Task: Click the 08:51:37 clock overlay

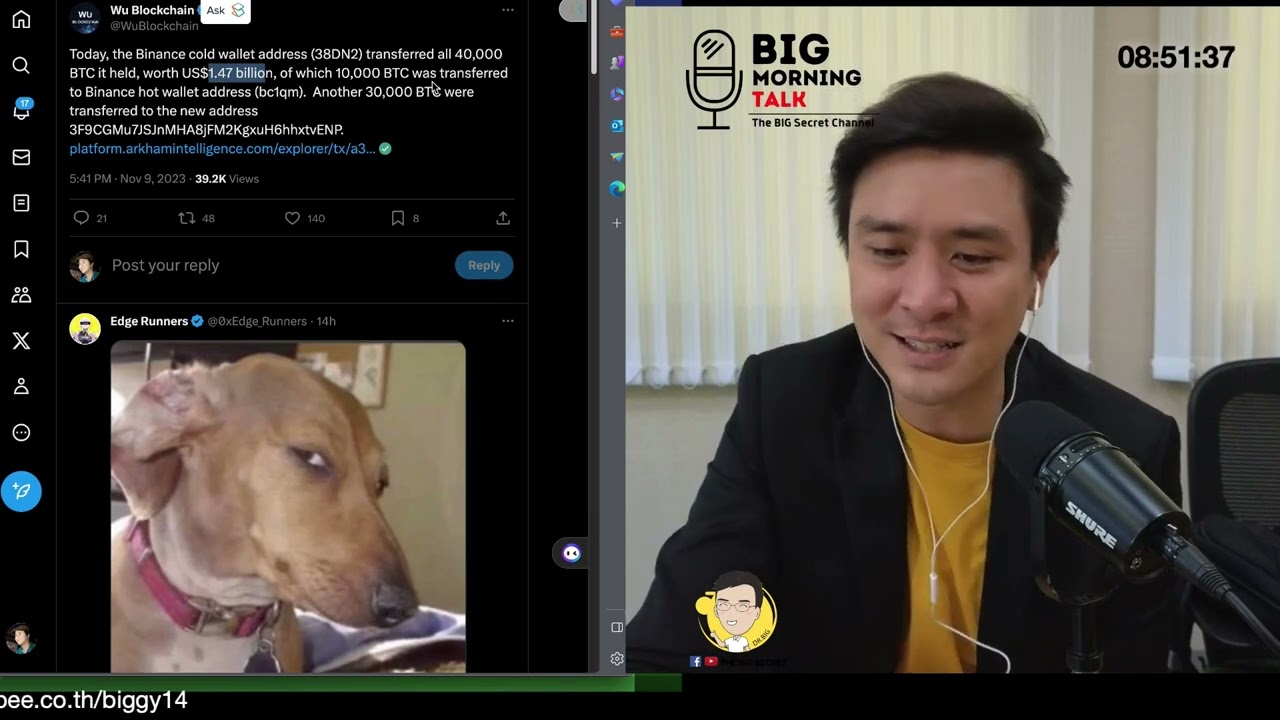Action: pos(1176,58)
